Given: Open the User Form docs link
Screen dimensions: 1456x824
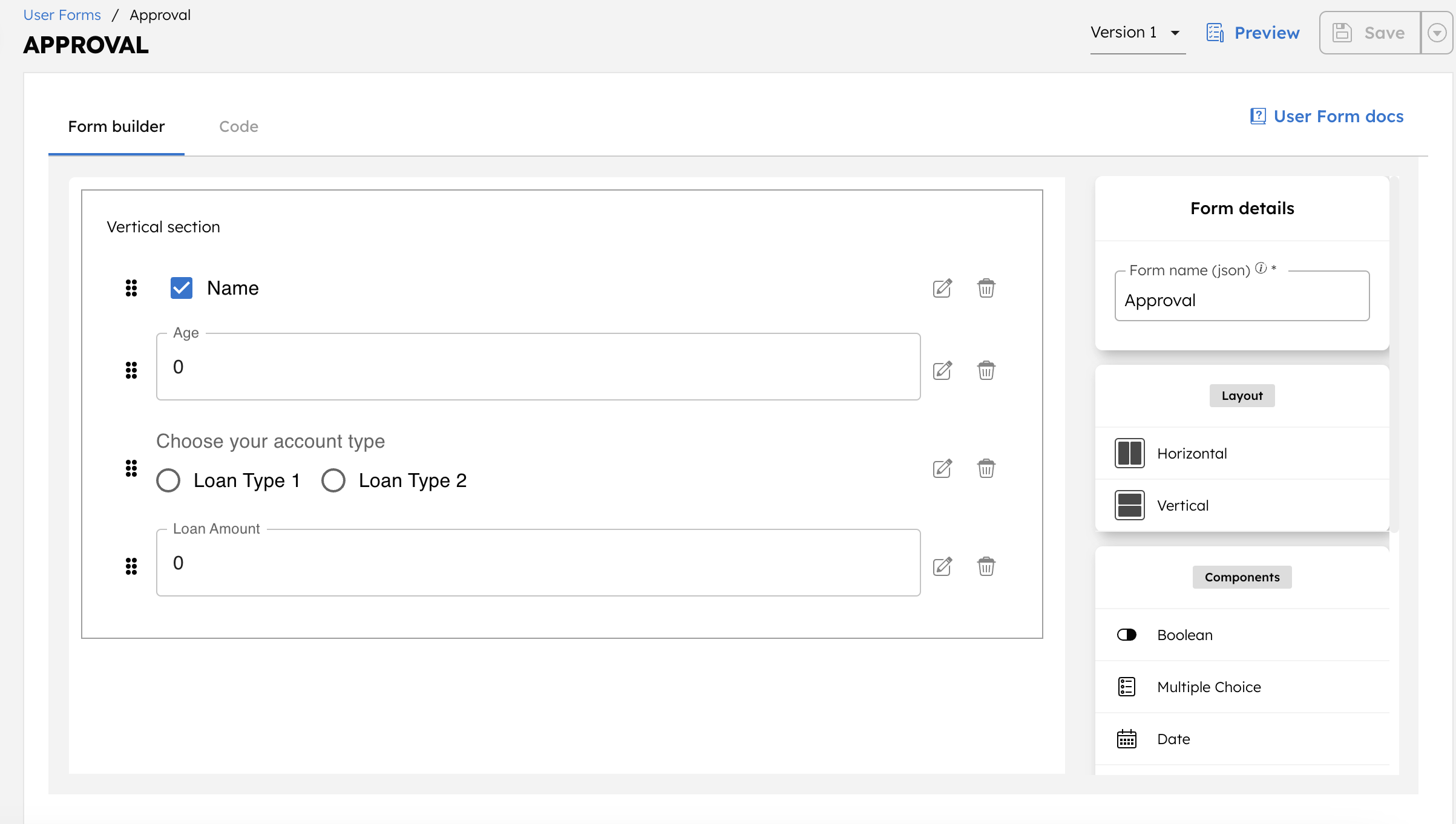Looking at the screenshot, I should tap(1327, 116).
